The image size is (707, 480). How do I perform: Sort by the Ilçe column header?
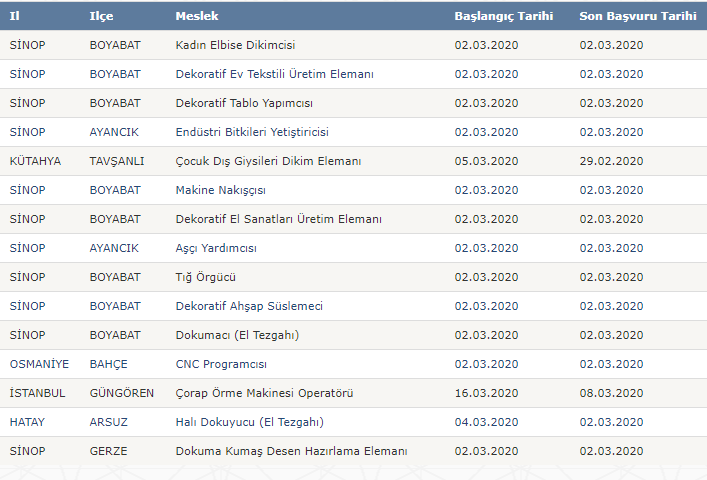(101, 16)
